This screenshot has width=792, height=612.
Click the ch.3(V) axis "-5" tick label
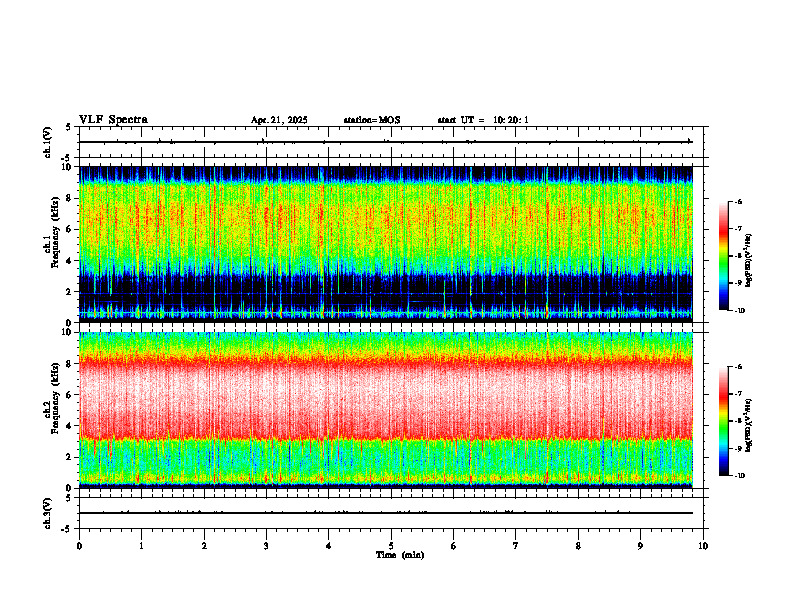[x=67, y=529]
